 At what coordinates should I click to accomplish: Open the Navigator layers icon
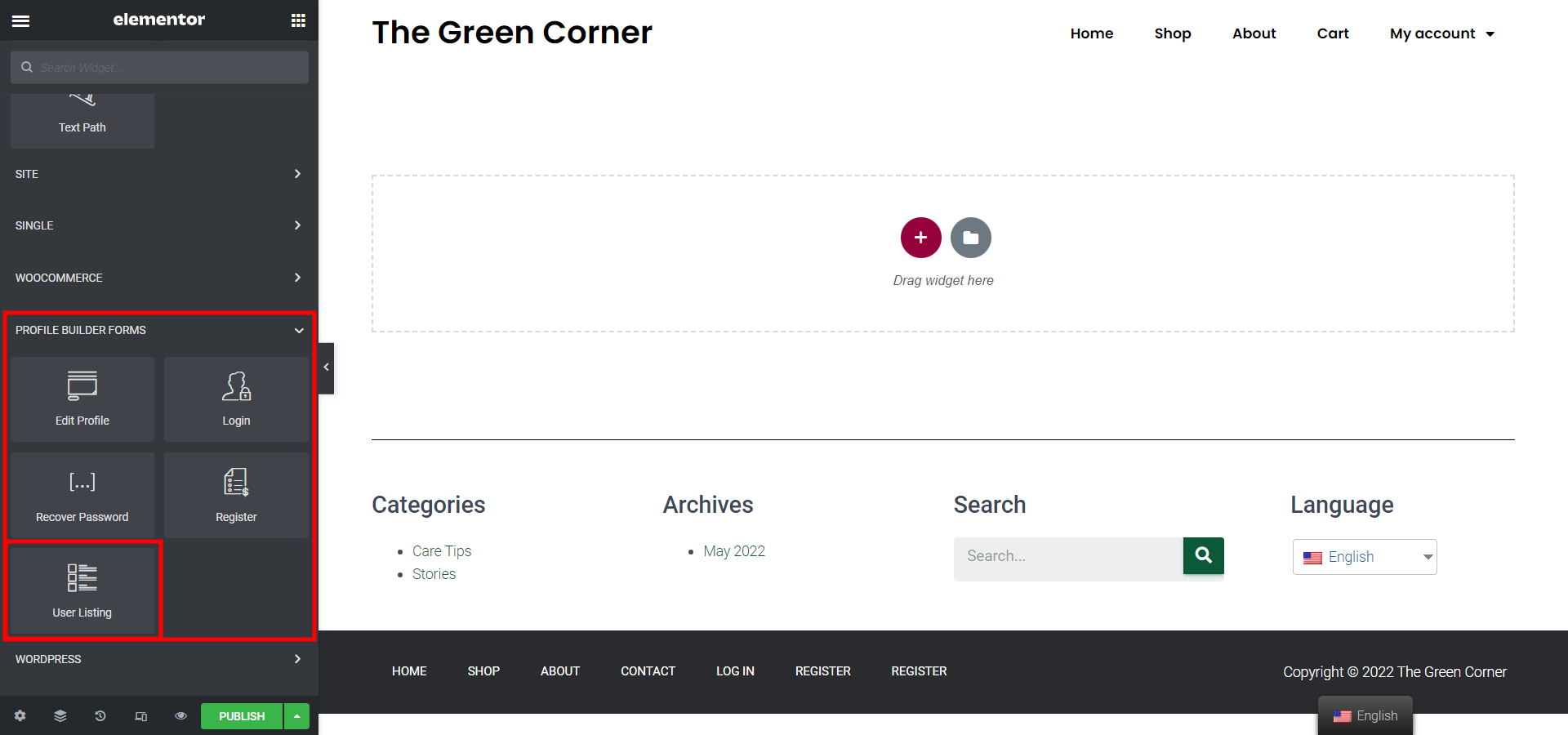pyautogui.click(x=60, y=715)
